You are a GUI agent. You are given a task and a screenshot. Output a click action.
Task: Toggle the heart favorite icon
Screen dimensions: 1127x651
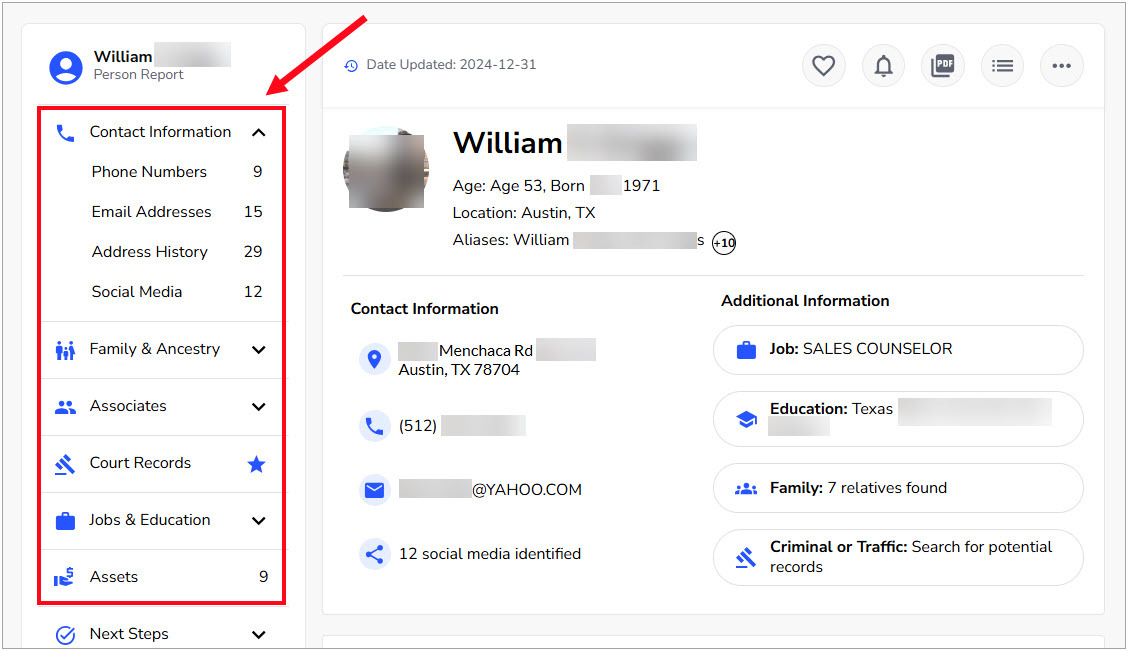coord(823,65)
